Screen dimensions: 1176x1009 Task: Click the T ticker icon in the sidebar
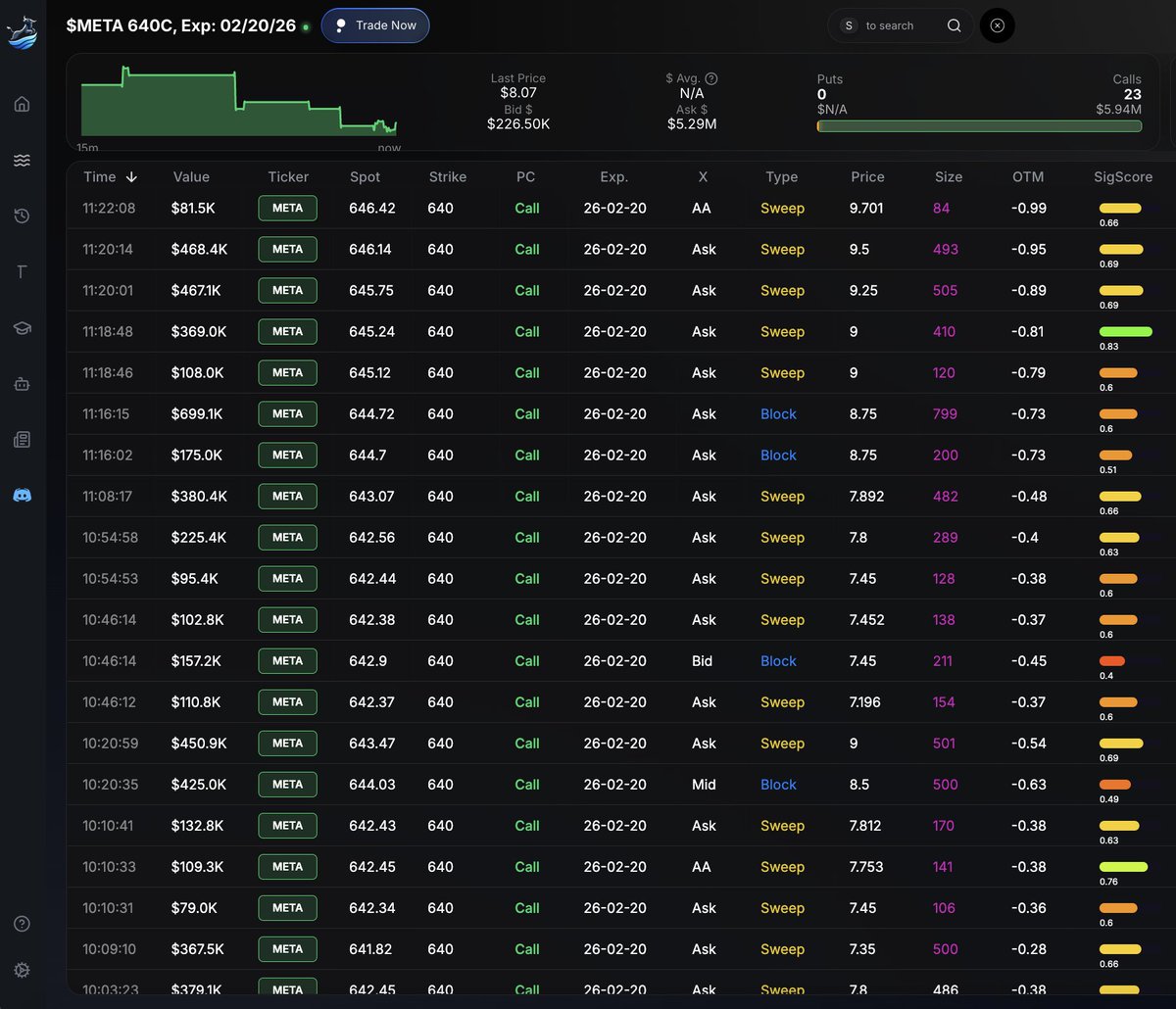pyautogui.click(x=22, y=271)
